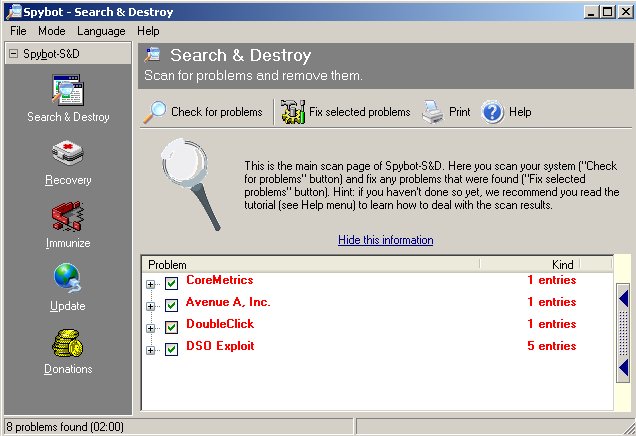Image resolution: width=636 pixels, height=436 pixels.
Task: Maximize the Spybot window
Action: click(608, 12)
